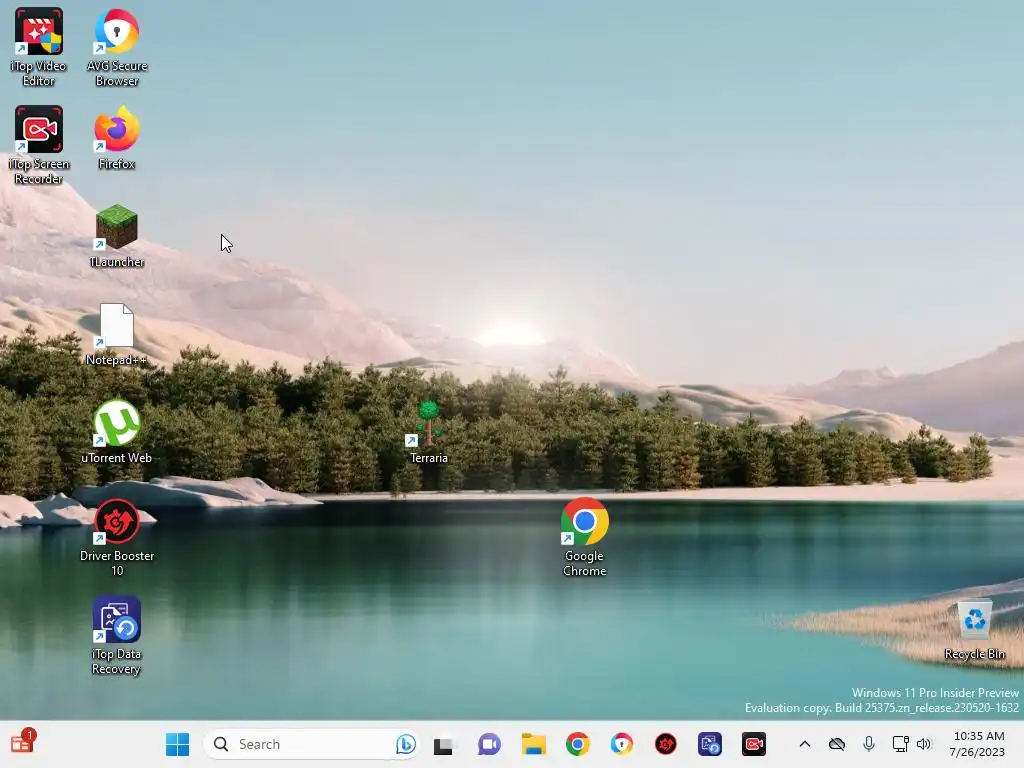
Task: Open the volume speaker tray icon
Action: [923, 744]
